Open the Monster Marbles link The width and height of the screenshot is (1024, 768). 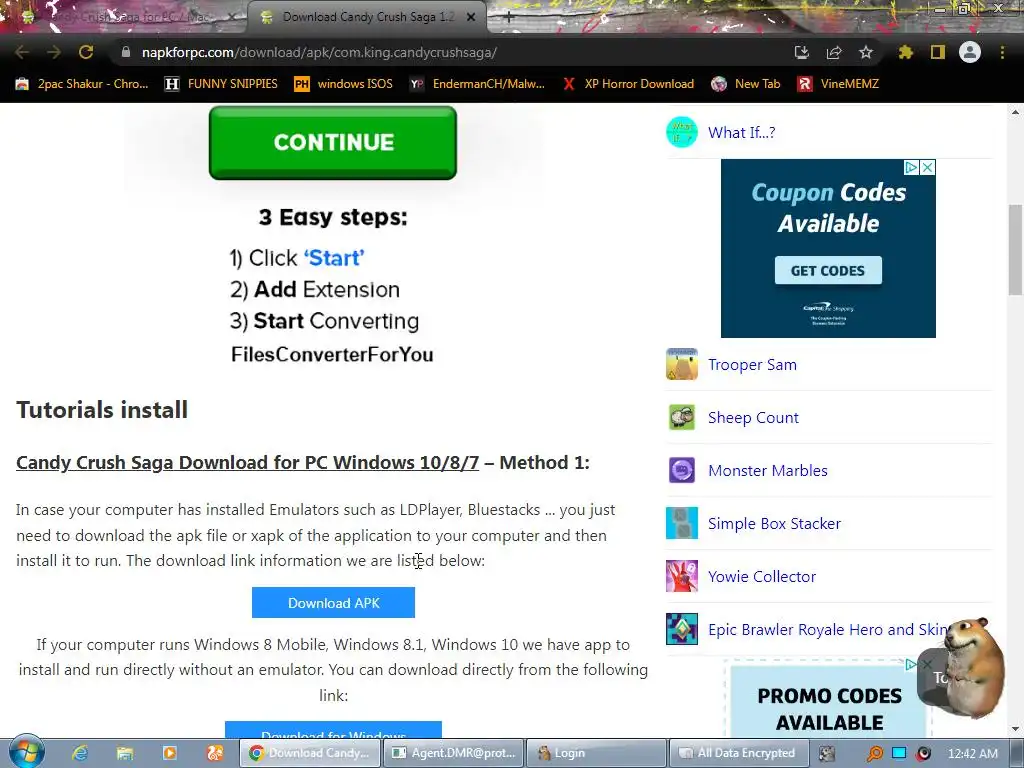coord(767,470)
